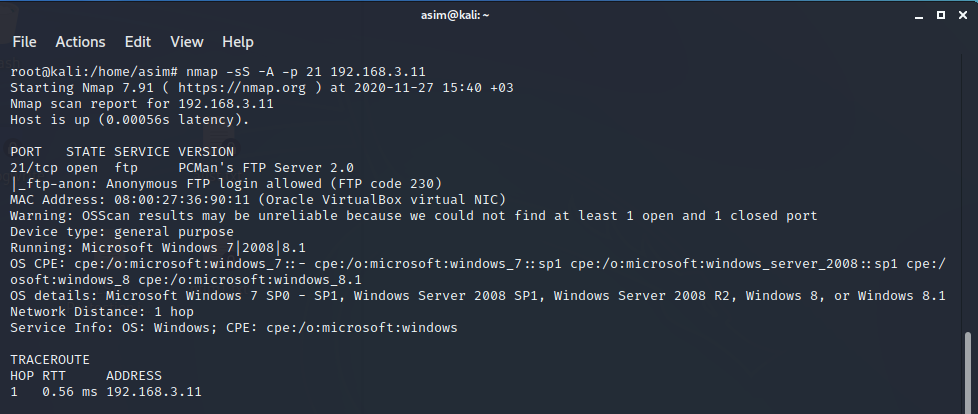This screenshot has height=414, width=978.
Task: Click the window title asim@kali: ~
Action: [x=455, y=15]
